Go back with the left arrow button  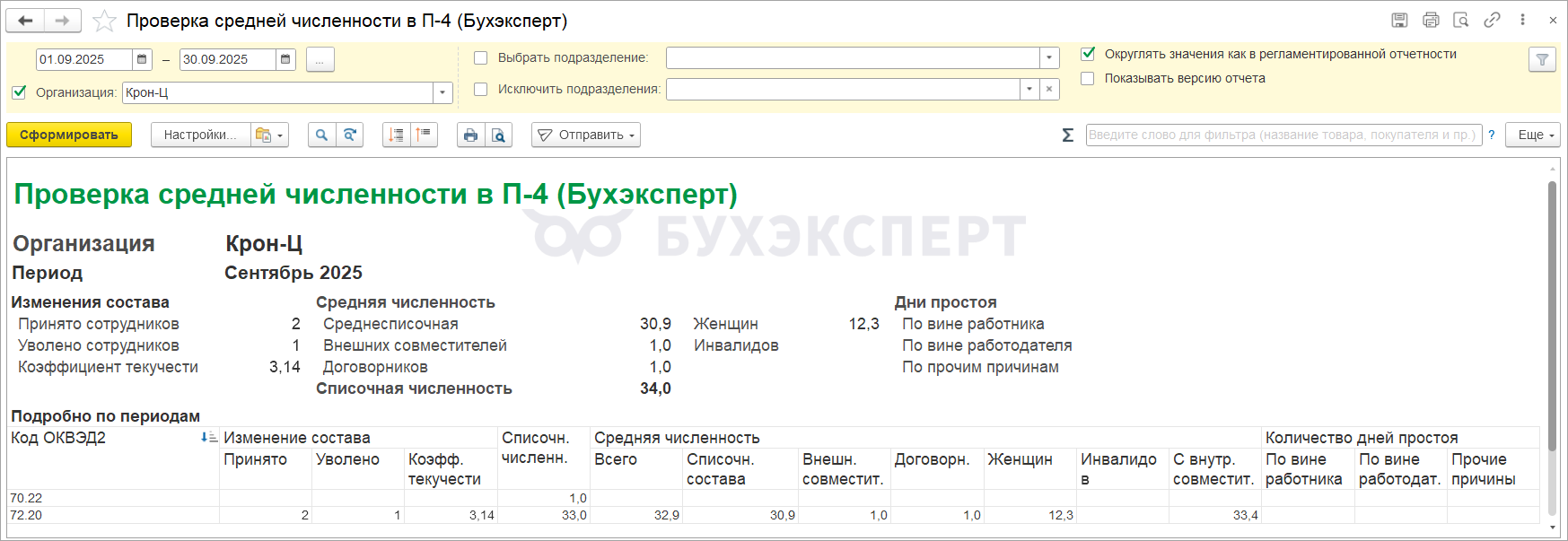click(x=25, y=21)
